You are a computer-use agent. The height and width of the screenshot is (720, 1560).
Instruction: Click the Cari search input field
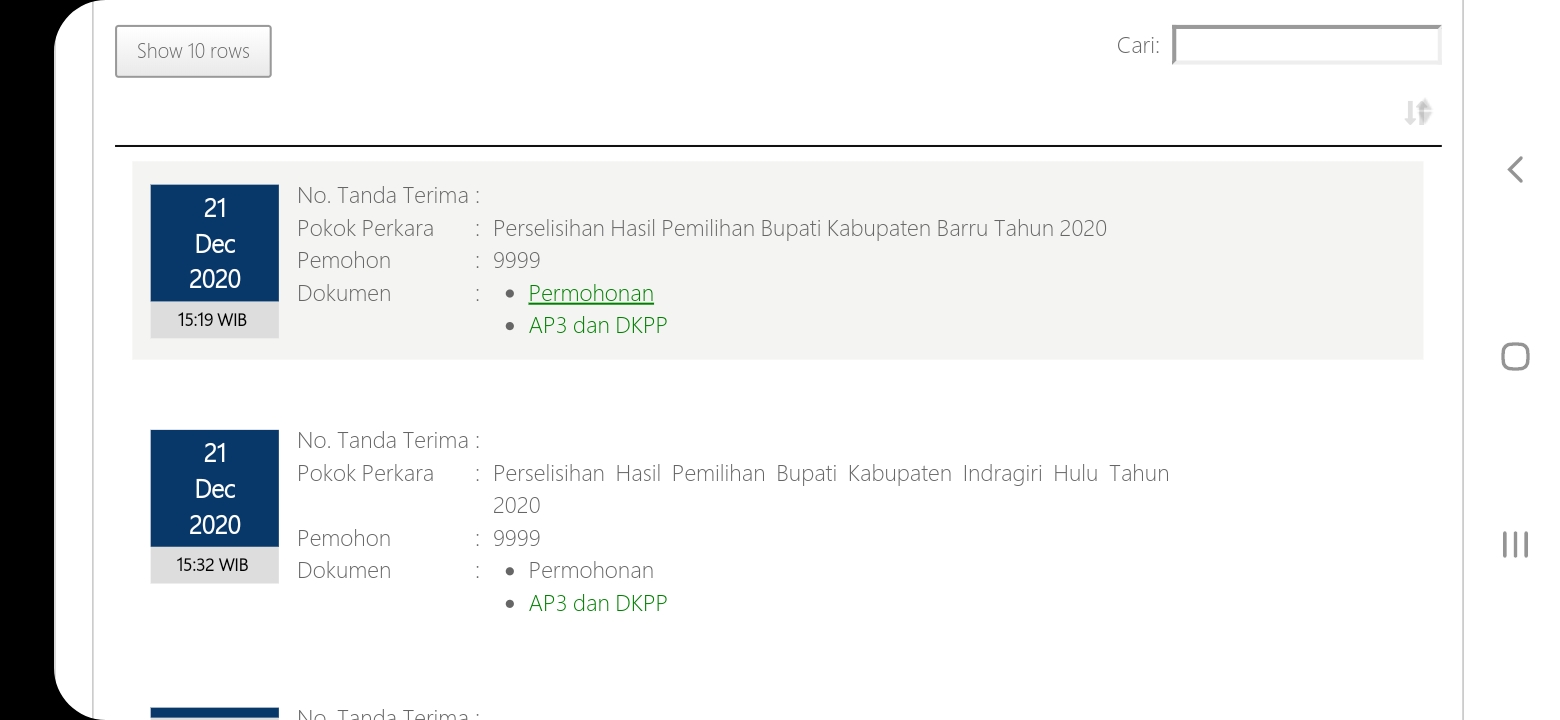pos(1306,46)
